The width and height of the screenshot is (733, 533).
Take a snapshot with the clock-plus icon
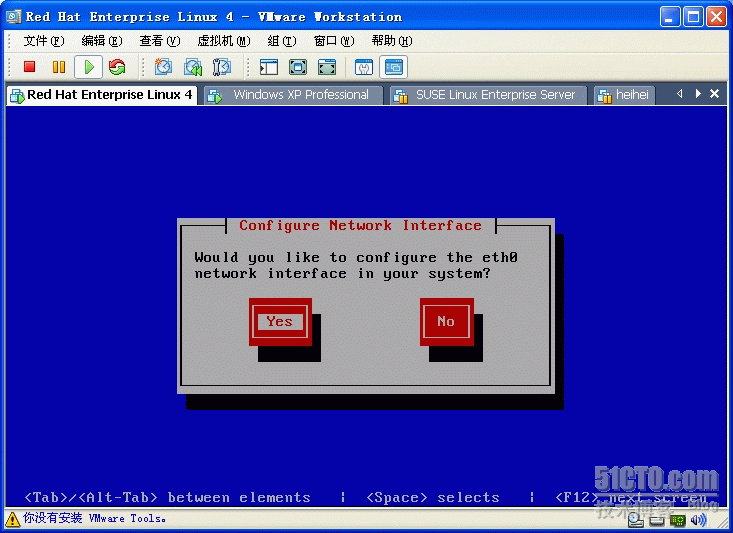[x=163, y=67]
